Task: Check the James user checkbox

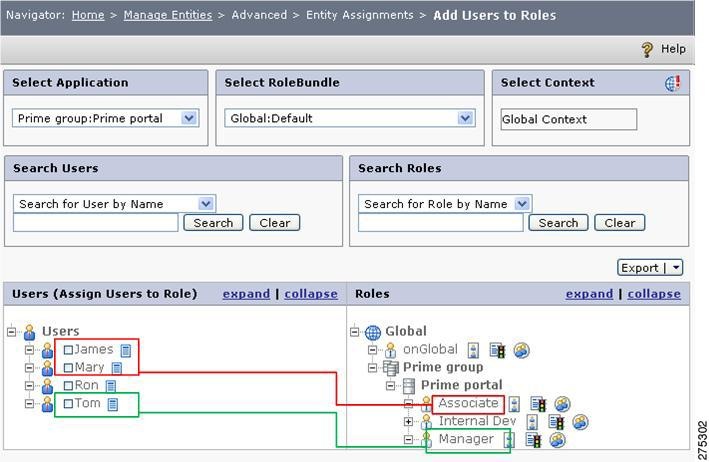Action: tap(68, 350)
